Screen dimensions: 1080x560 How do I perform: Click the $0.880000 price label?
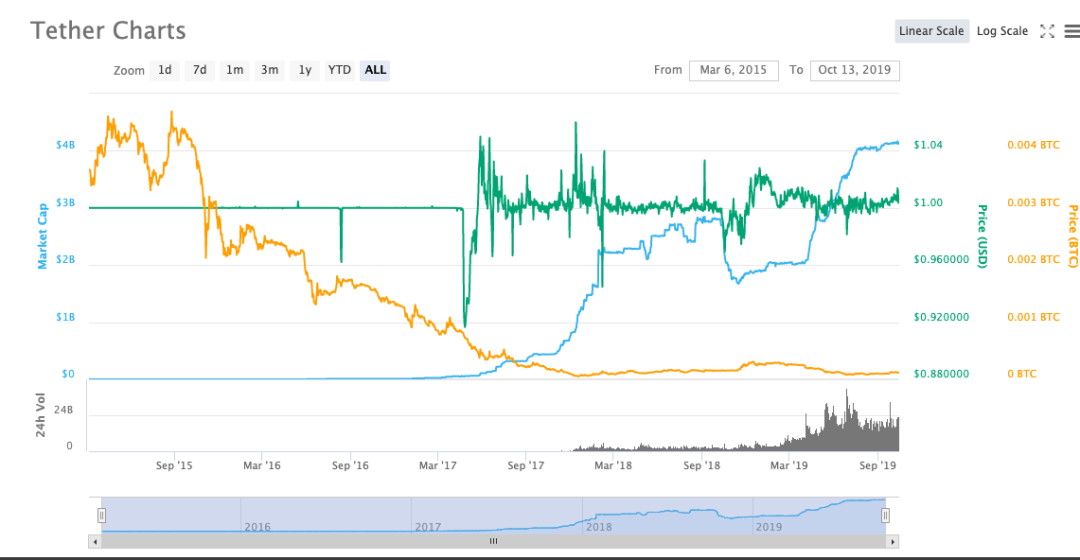click(x=942, y=374)
